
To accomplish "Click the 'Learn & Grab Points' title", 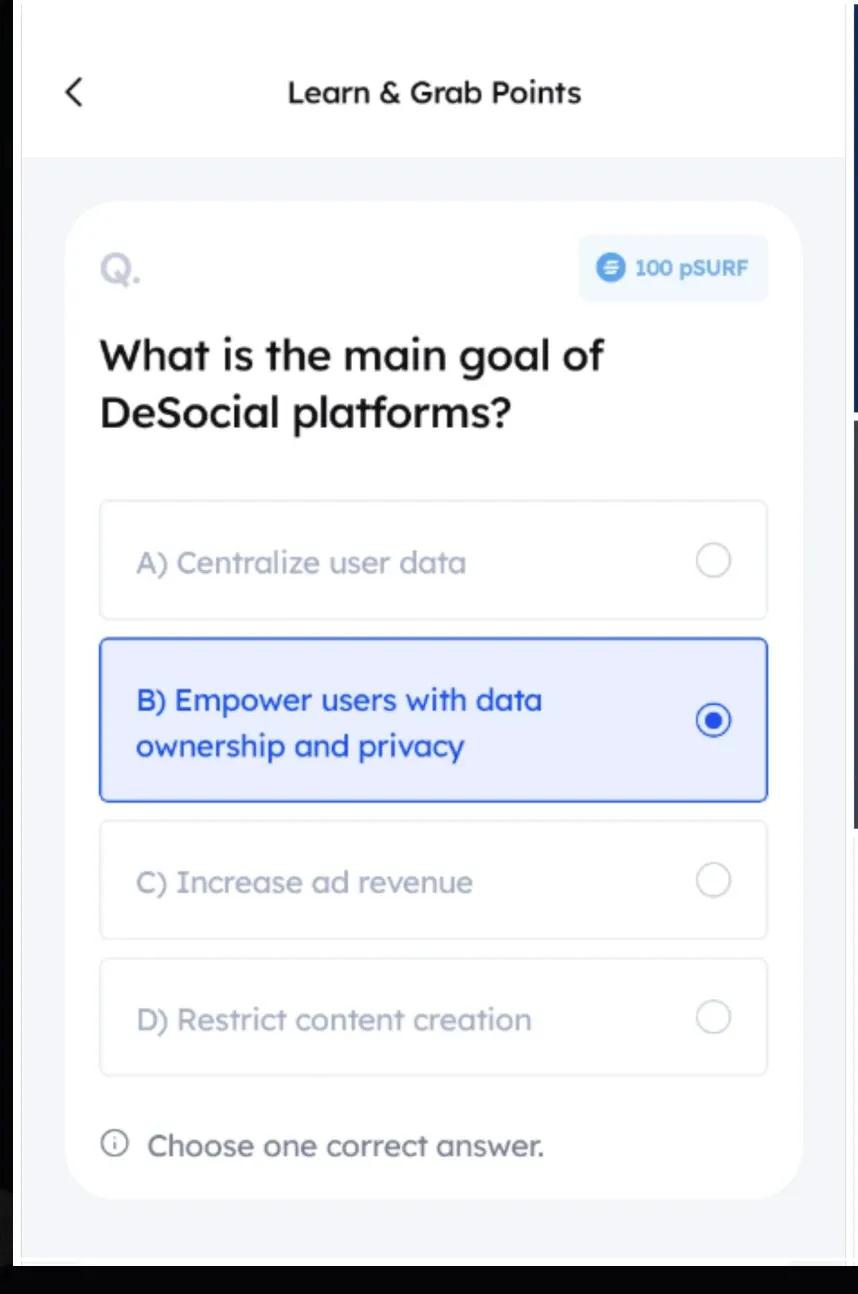I will coord(433,92).
